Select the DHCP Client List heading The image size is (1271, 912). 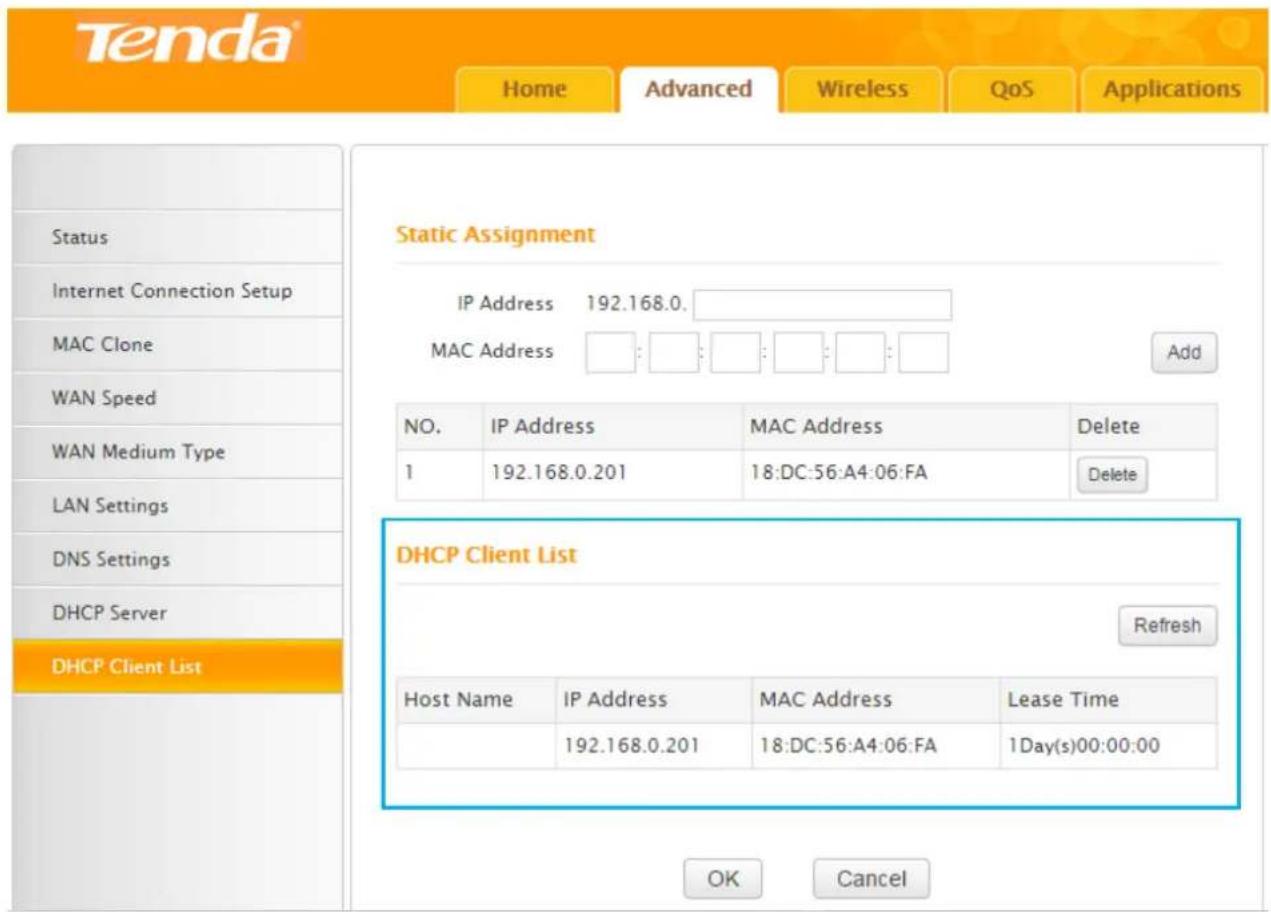[487, 555]
